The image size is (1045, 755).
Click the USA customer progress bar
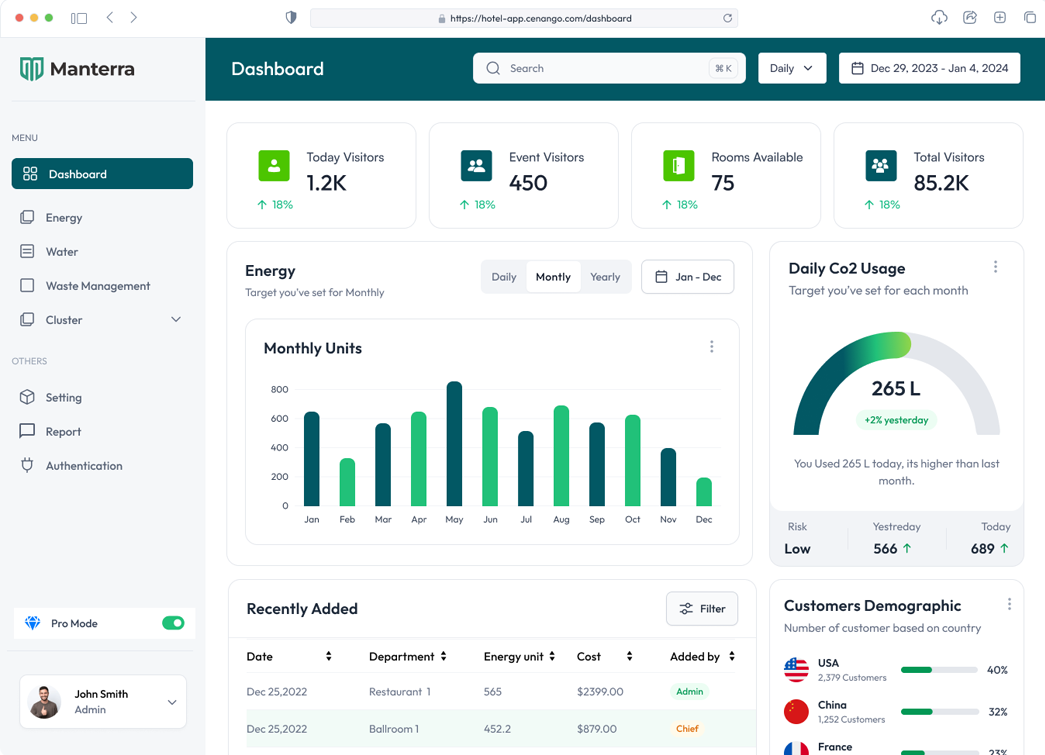coord(938,671)
